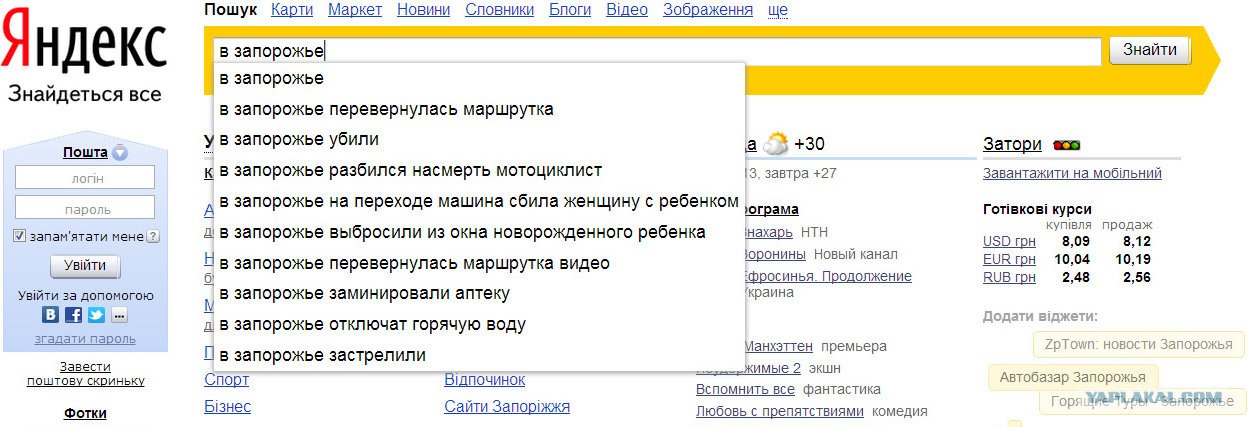Click the Знайти search button
Viewport: 1248px width, 427px height.
tap(1150, 50)
